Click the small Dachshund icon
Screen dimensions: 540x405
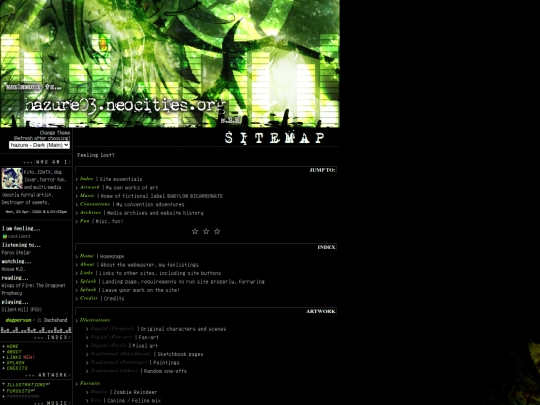pos(39,320)
